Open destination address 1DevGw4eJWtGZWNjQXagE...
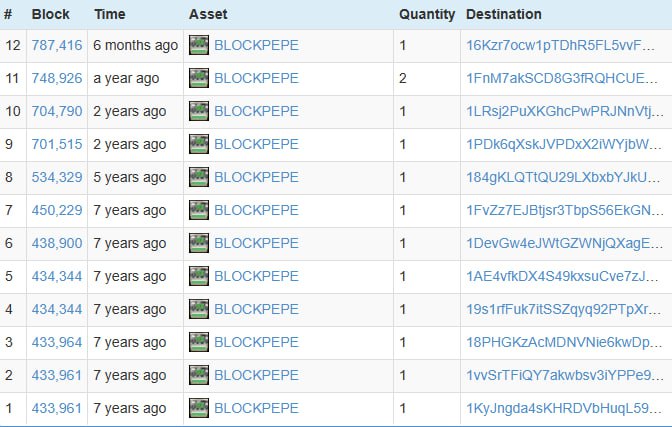Image resolution: width=672 pixels, height=427 pixels. click(564, 243)
